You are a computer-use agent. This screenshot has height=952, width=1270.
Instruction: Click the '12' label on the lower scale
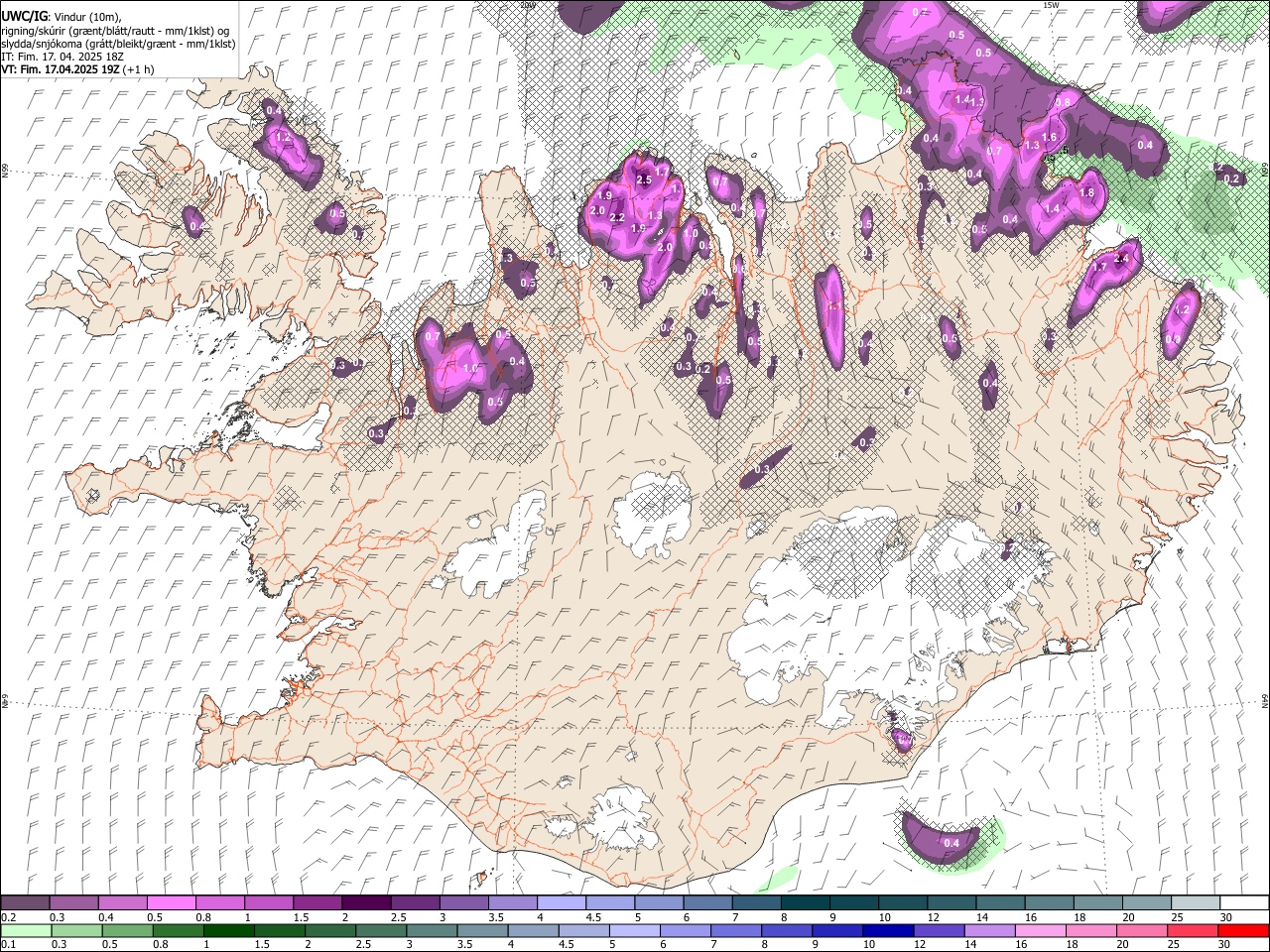(919, 944)
